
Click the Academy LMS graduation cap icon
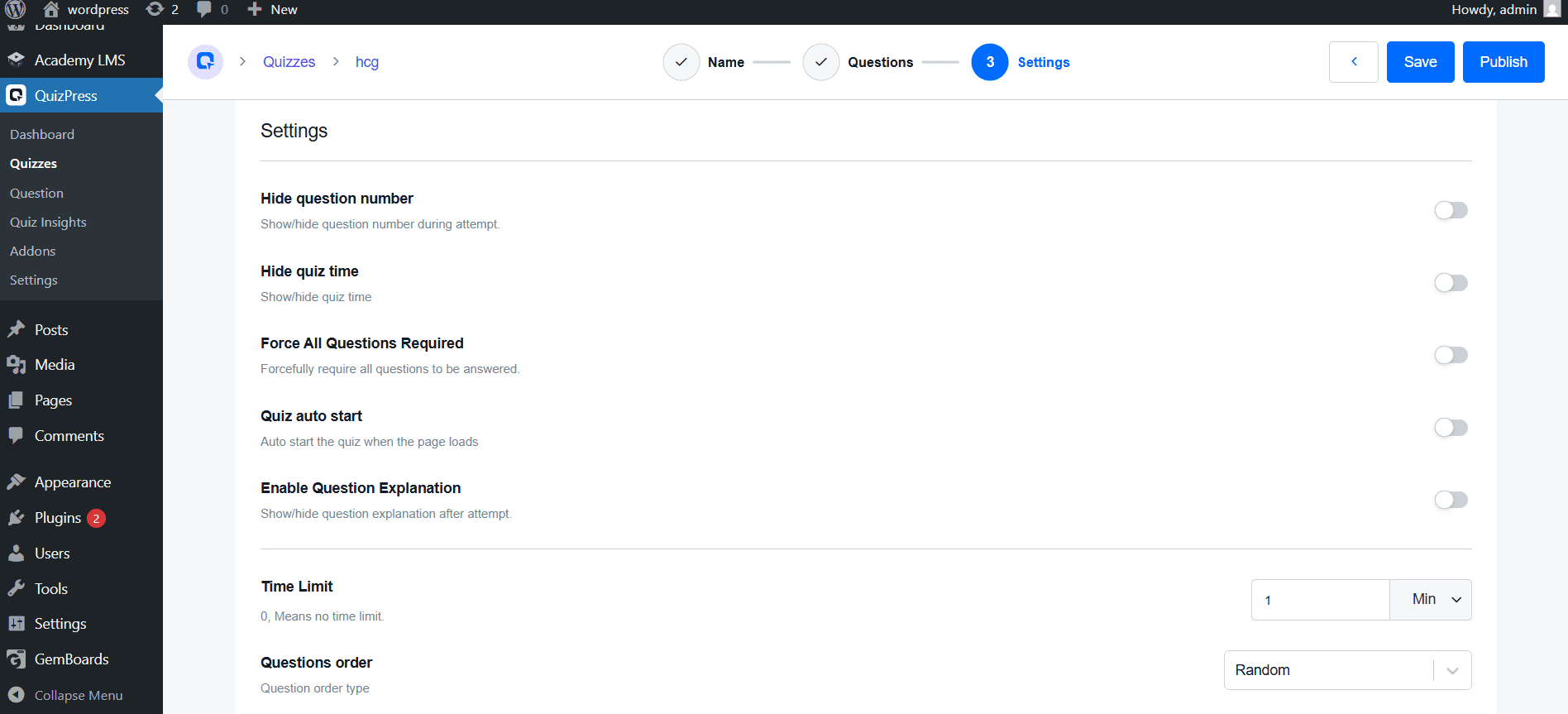pyautogui.click(x=17, y=60)
